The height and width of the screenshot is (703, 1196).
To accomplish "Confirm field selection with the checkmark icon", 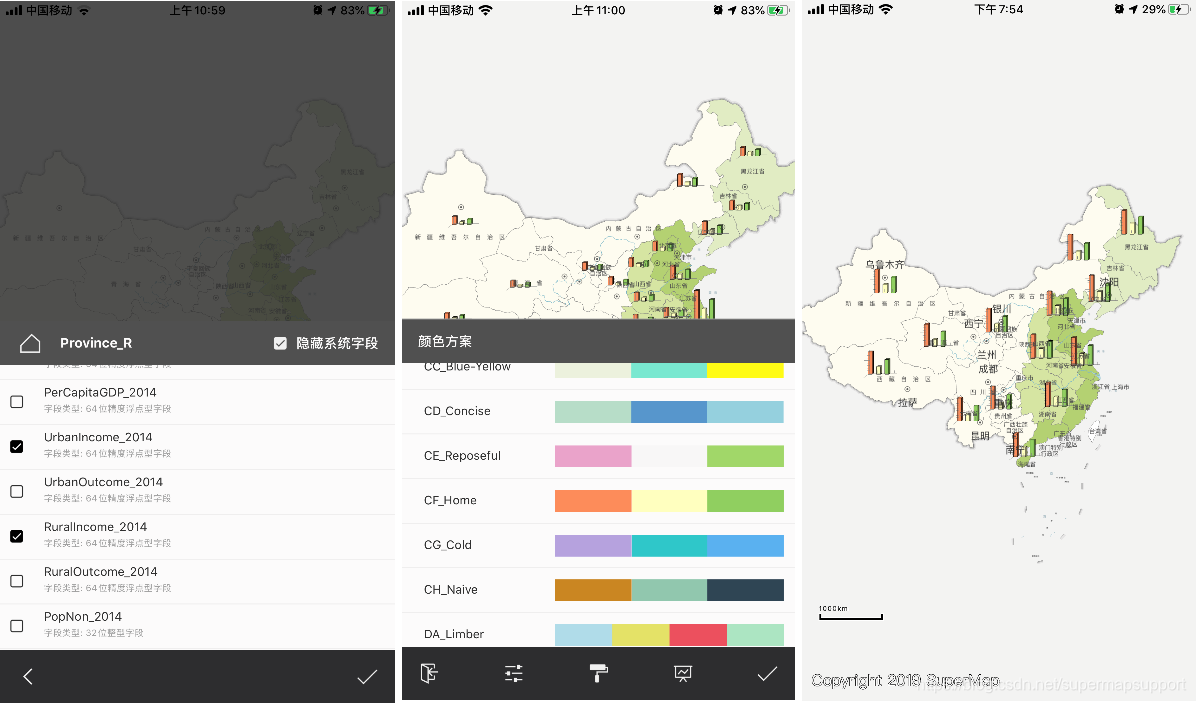I will coord(367,676).
